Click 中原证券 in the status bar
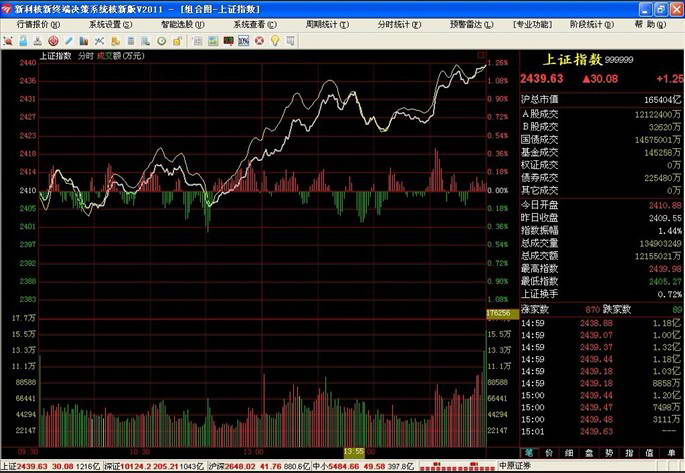 click(515, 466)
